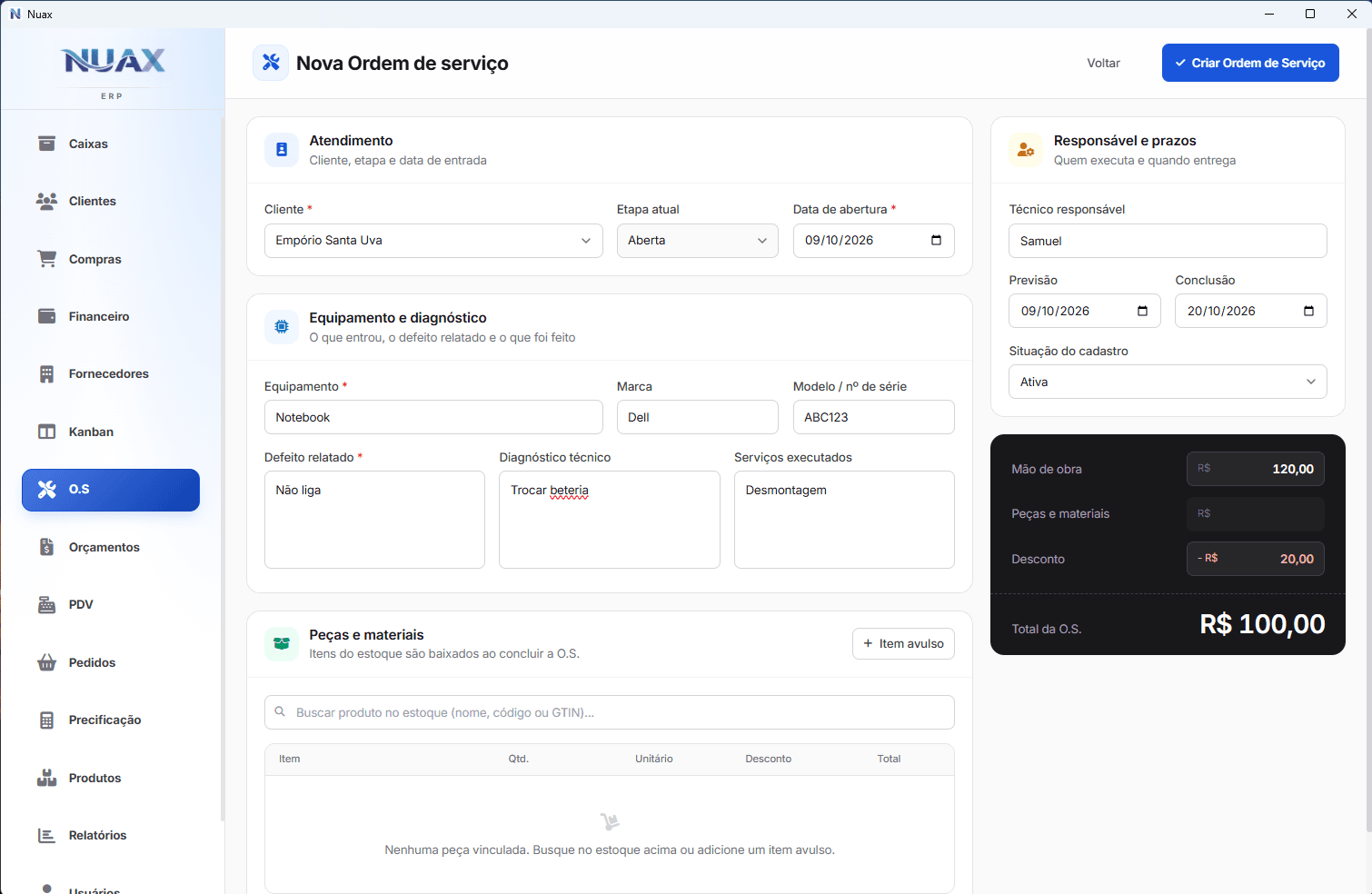Open the Situação do cadastro dropdown
Screen dimensions: 1372x894
[x=1168, y=382]
